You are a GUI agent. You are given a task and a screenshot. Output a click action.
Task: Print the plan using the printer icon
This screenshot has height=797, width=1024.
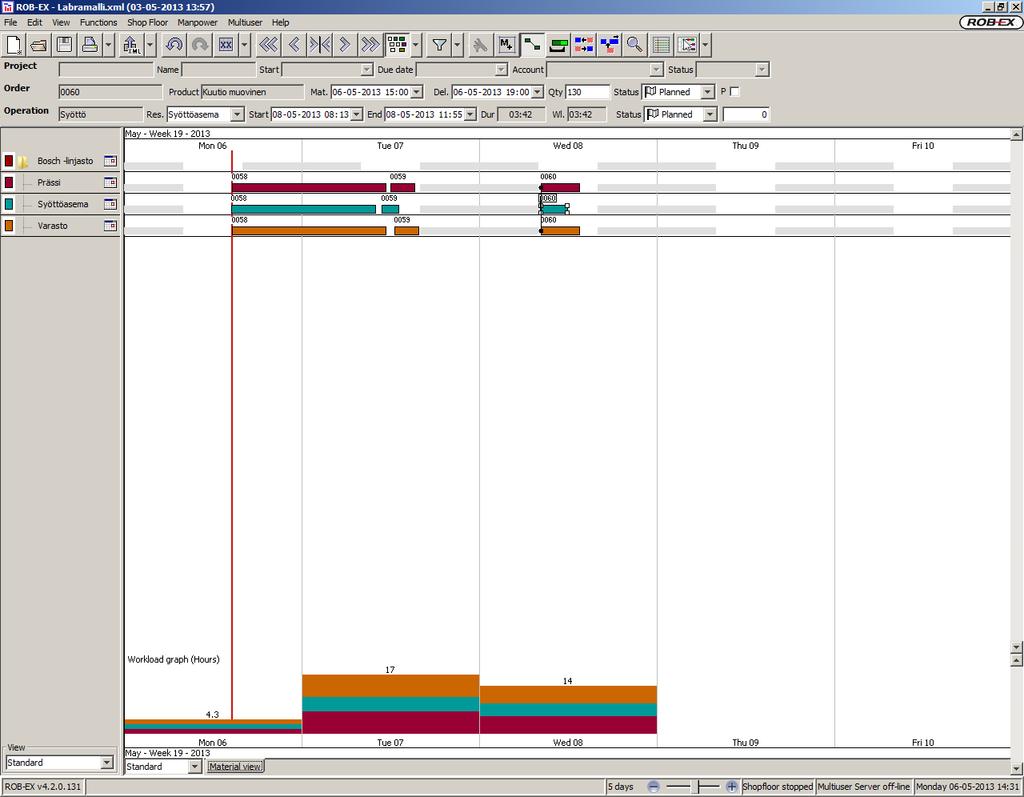coord(89,44)
